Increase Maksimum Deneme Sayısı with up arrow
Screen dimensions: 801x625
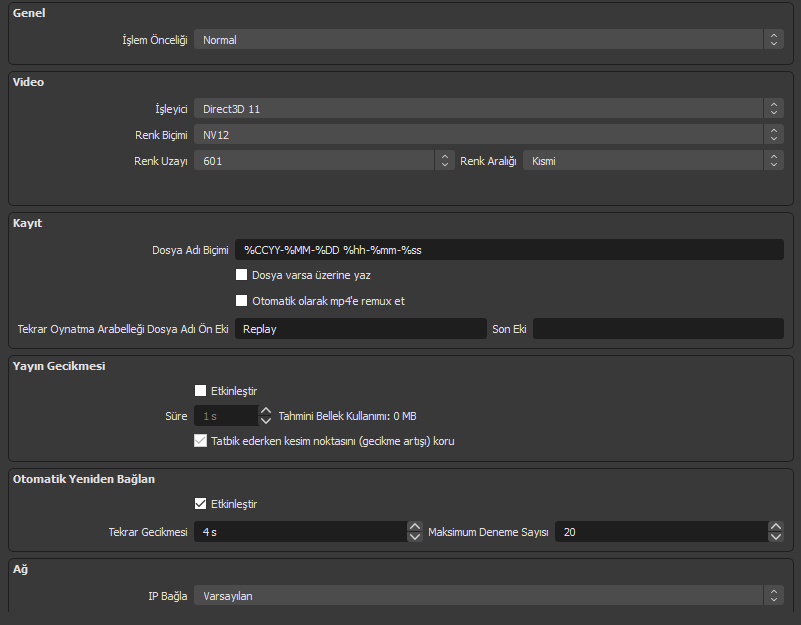(x=775, y=526)
